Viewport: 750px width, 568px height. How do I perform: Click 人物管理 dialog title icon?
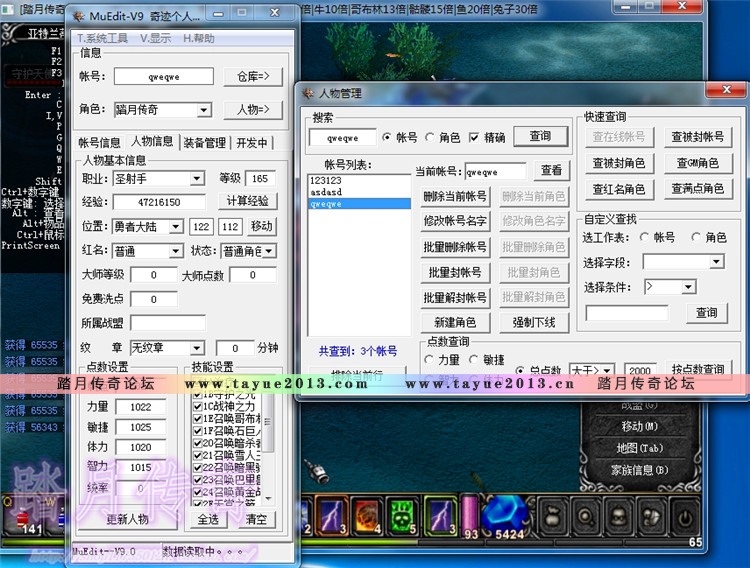tap(309, 93)
